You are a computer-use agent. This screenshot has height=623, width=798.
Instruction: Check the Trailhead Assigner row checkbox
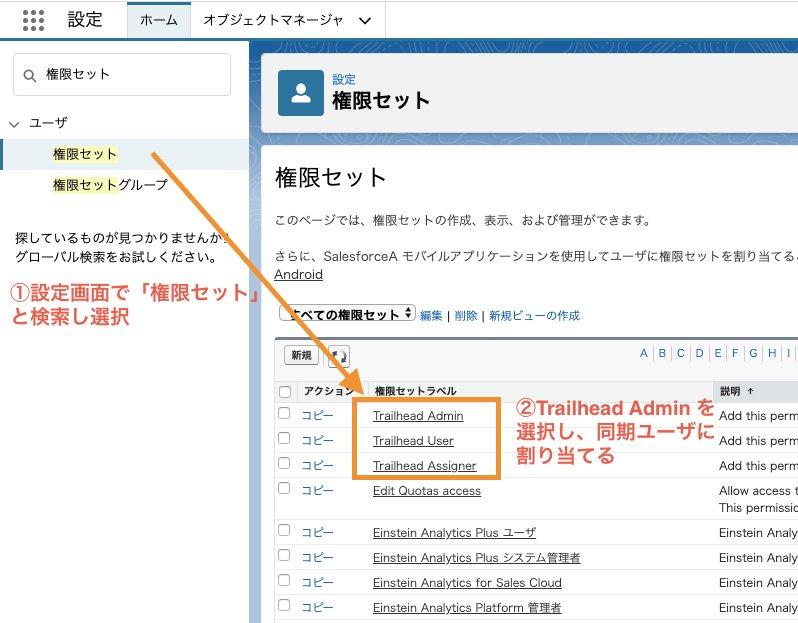click(284, 463)
